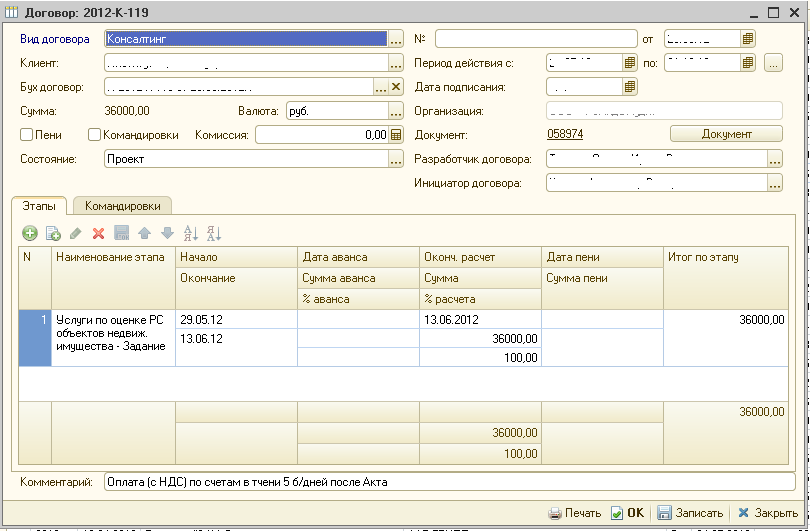Click the OK button

628,513
